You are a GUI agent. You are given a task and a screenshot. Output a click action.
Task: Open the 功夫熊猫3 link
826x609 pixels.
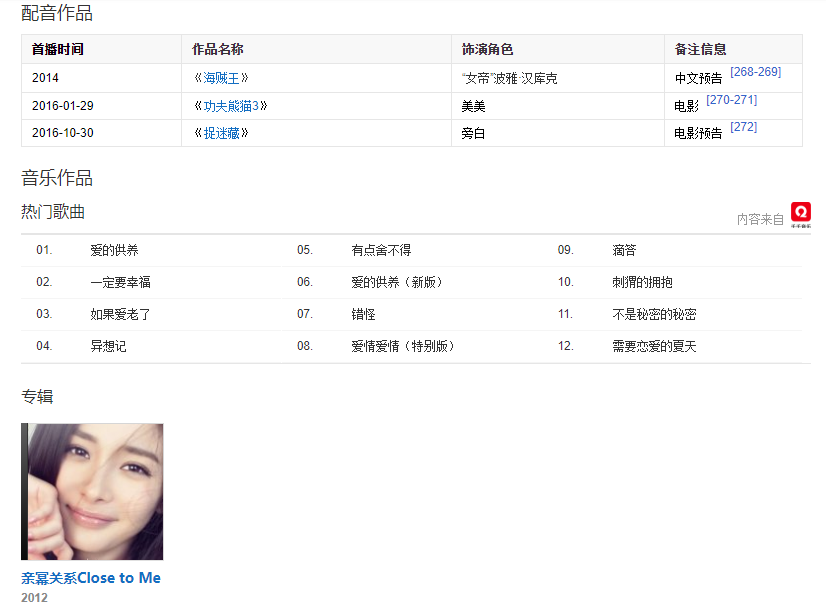tap(231, 106)
